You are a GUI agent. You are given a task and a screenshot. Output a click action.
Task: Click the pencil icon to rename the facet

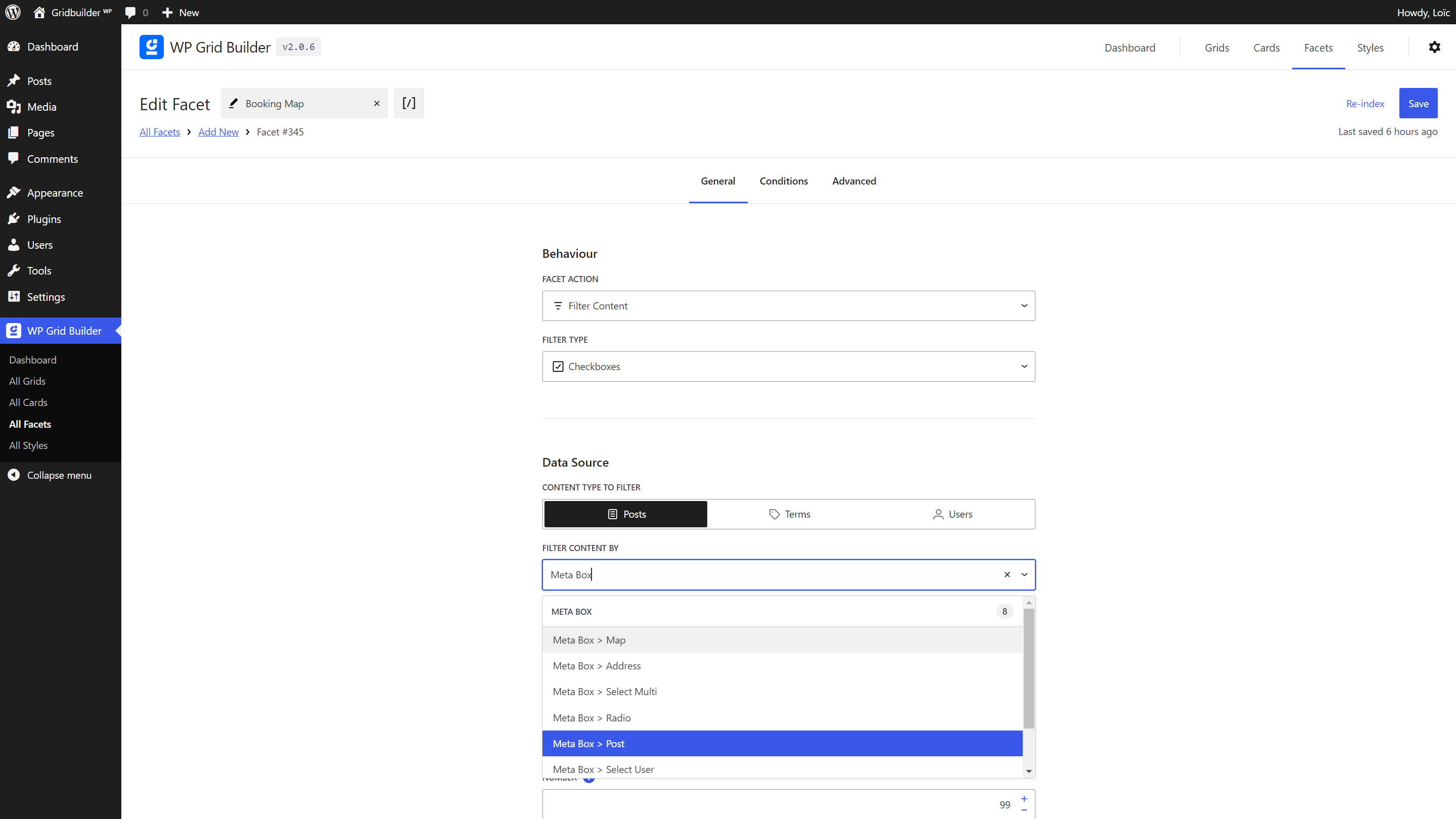point(234,103)
